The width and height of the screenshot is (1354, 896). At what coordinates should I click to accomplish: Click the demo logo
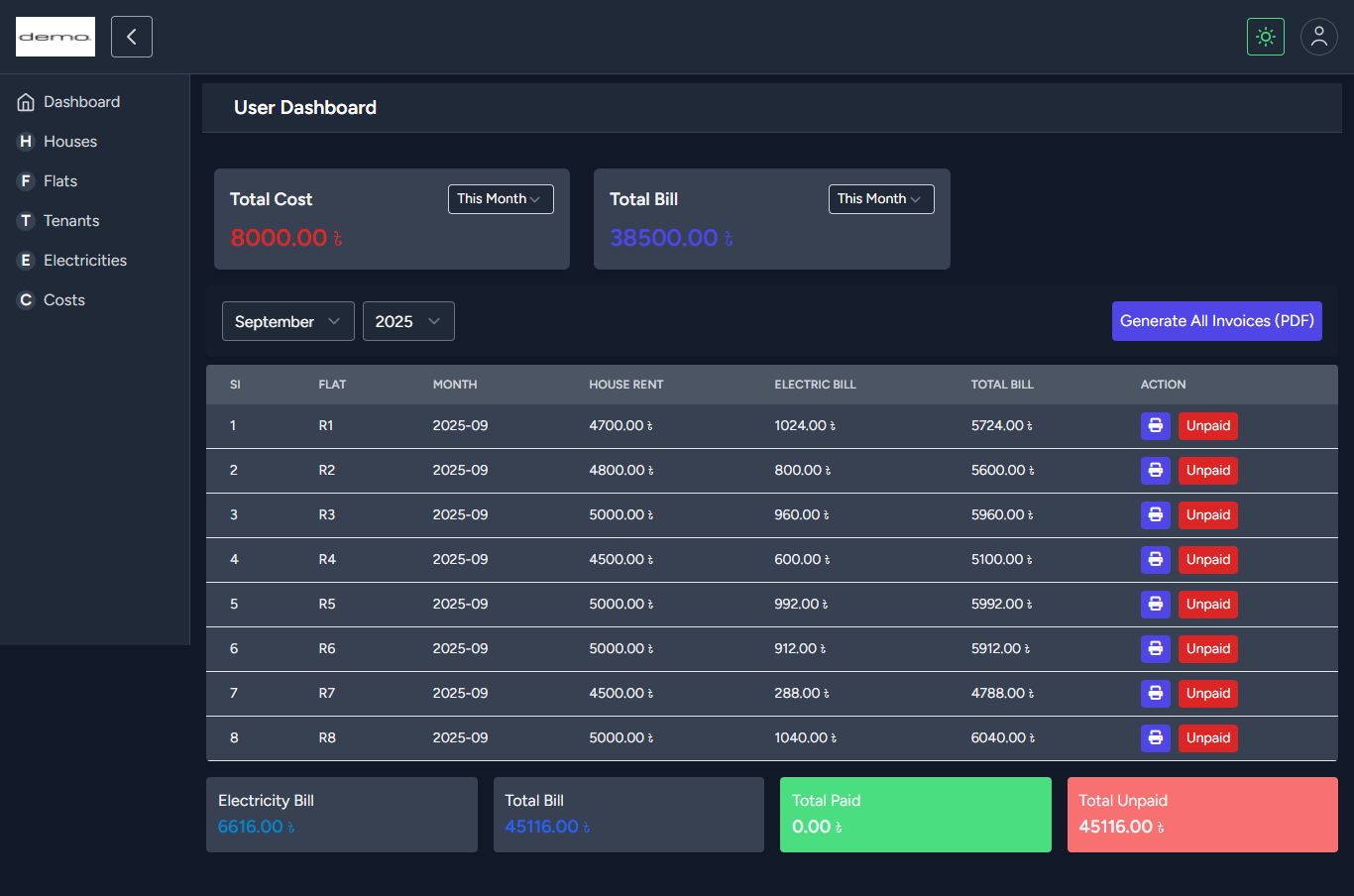pos(56,37)
